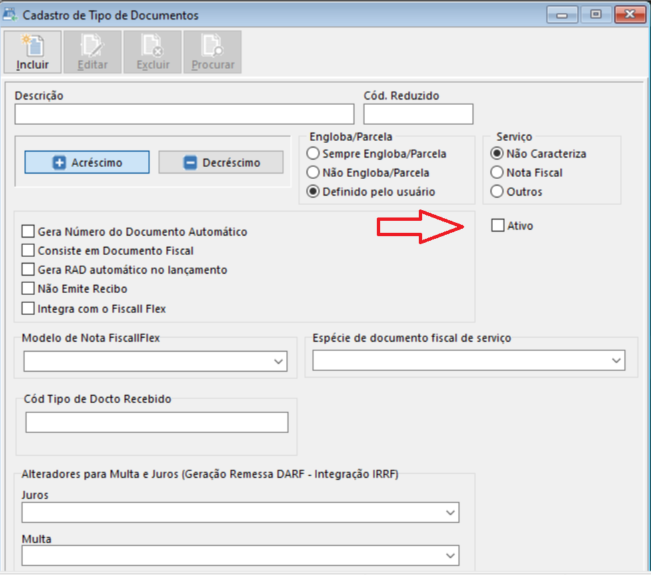This screenshot has height=575, width=651.
Task: Expand the Juros dropdown
Action: (x=240, y=512)
